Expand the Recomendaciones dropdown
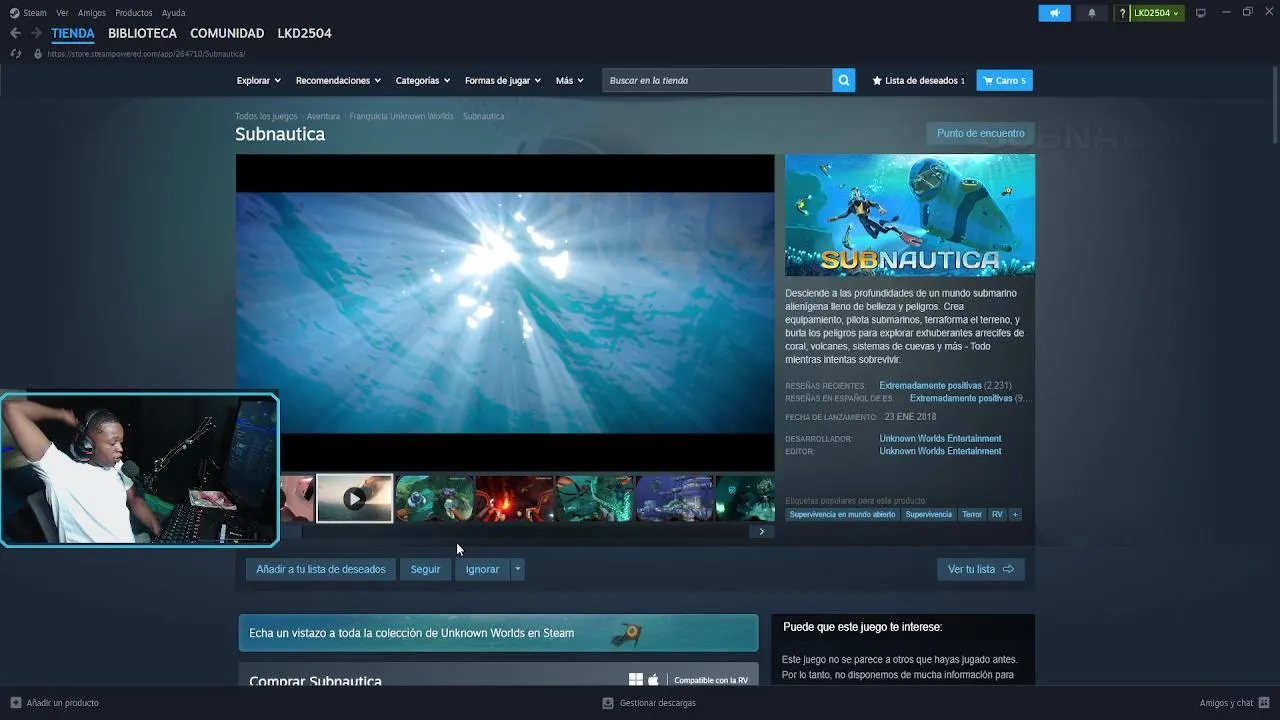The image size is (1280, 720). [338, 80]
